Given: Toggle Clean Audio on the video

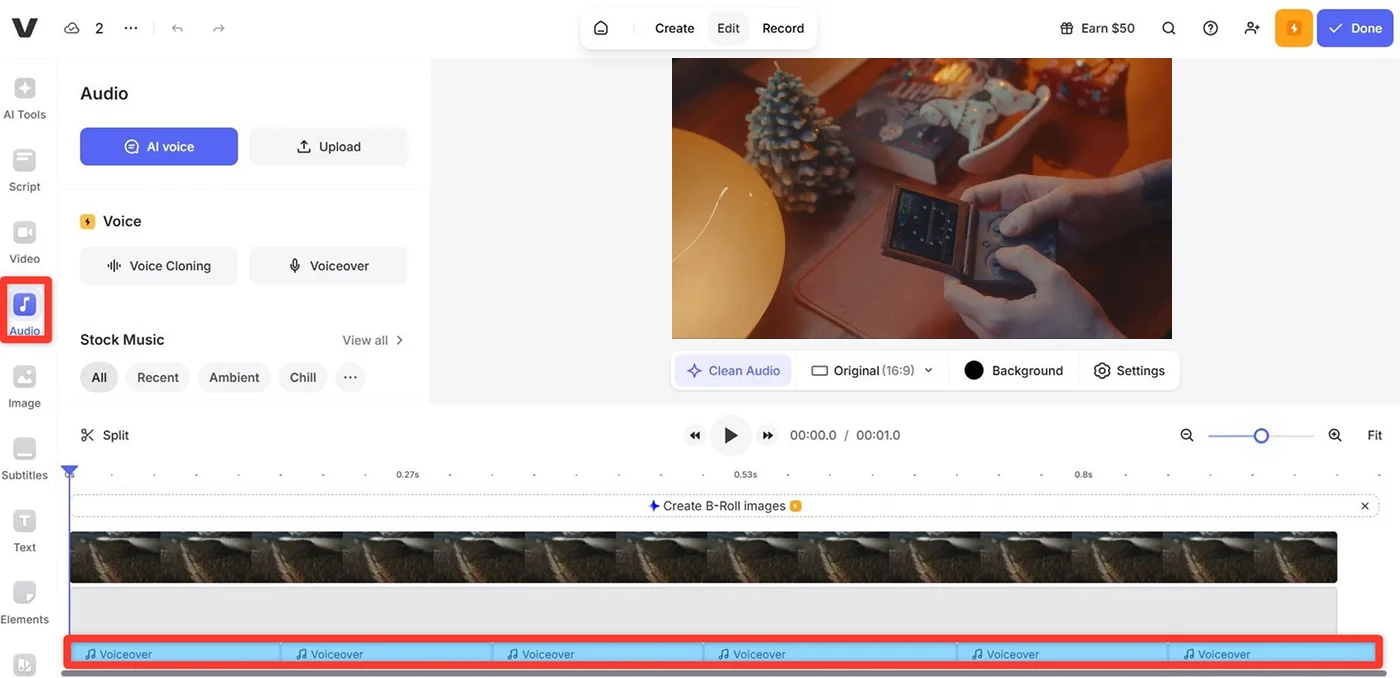Looking at the screenshot, I should (x=733, y=370).
